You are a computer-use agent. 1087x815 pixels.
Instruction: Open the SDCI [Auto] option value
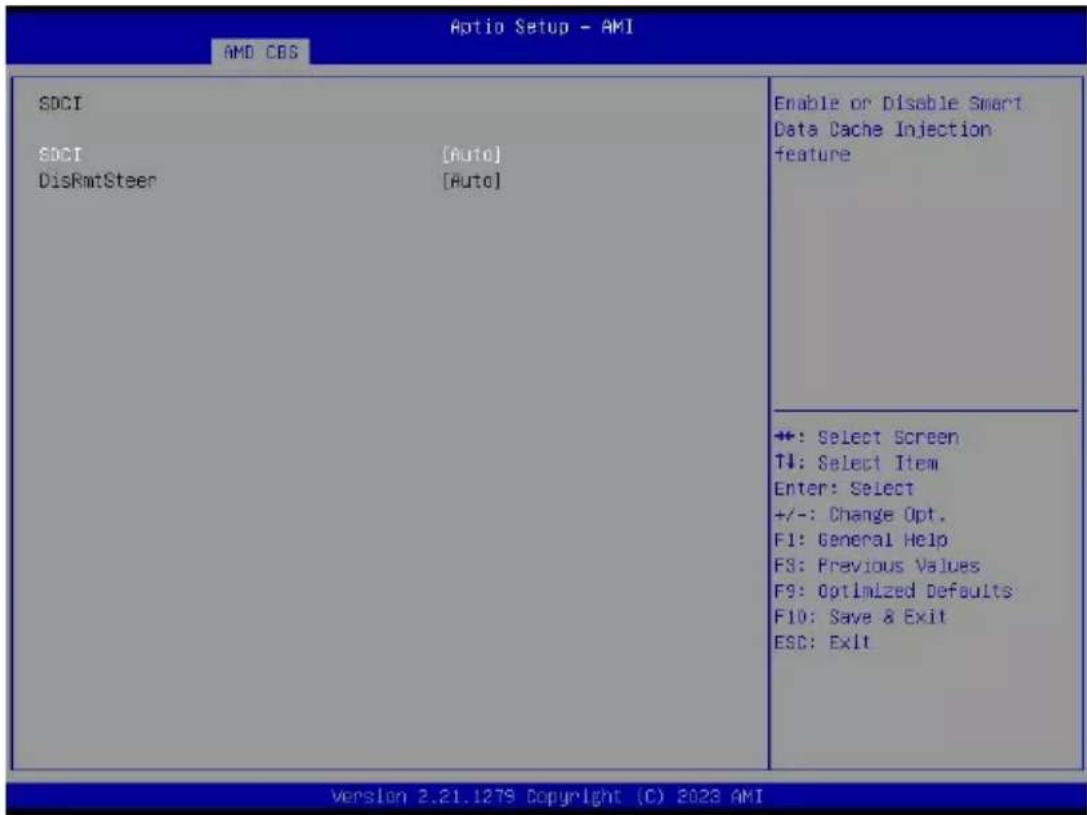click(x=471, y=154)
